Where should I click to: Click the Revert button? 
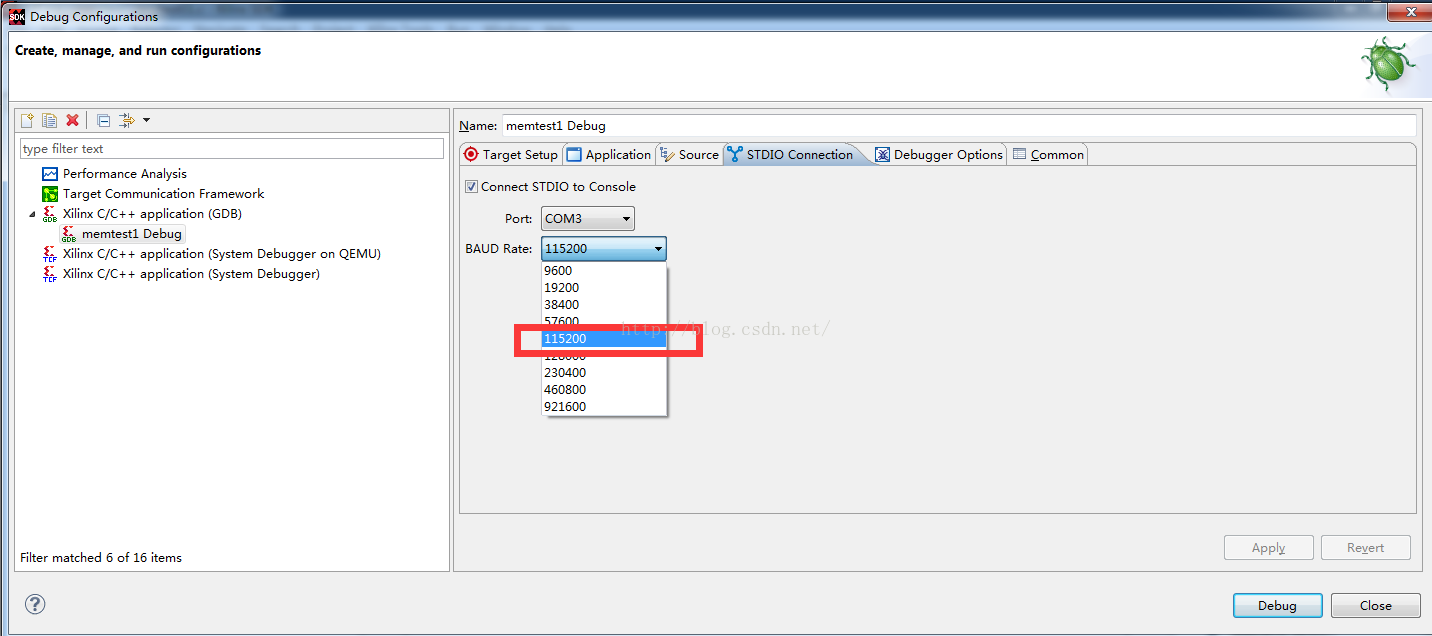(1365, 548)
